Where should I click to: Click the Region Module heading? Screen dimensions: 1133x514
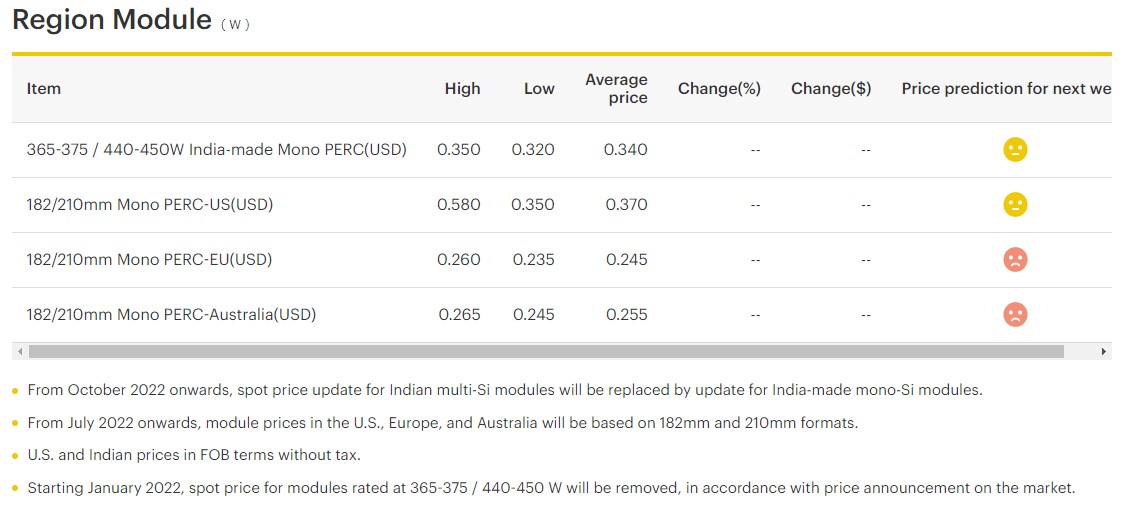112,20
